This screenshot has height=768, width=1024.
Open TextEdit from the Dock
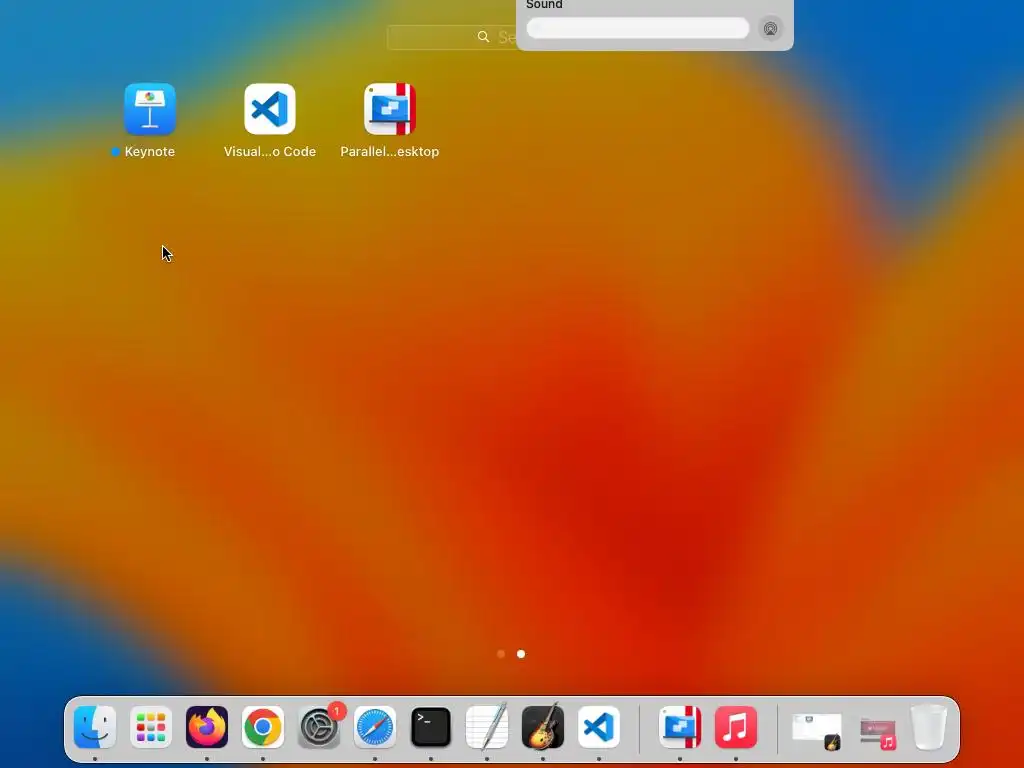[487, 727]
